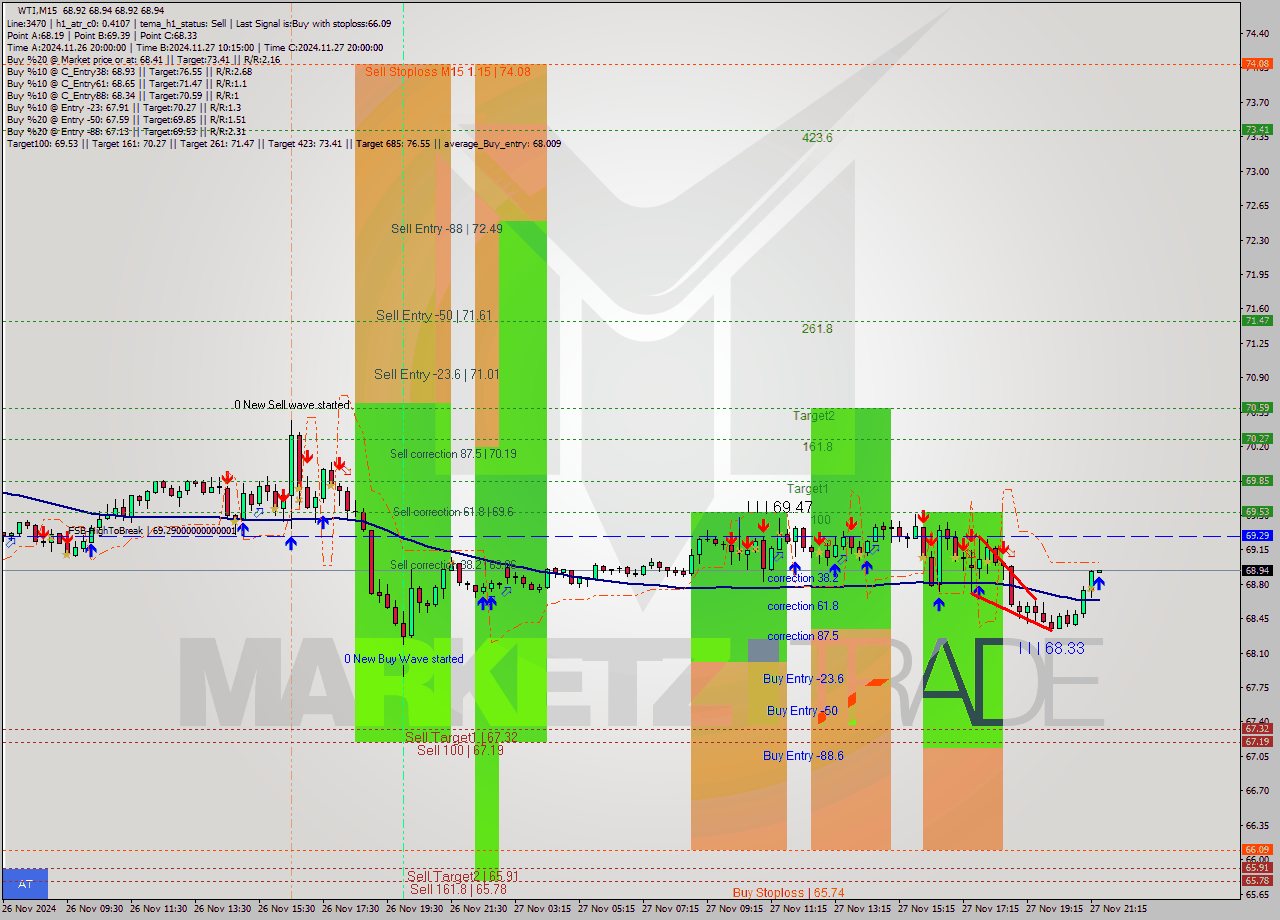This screenshot has height=920, width=1280.
Task: Select the green 261.8 Fibonacci label
Action: point(817,329)
